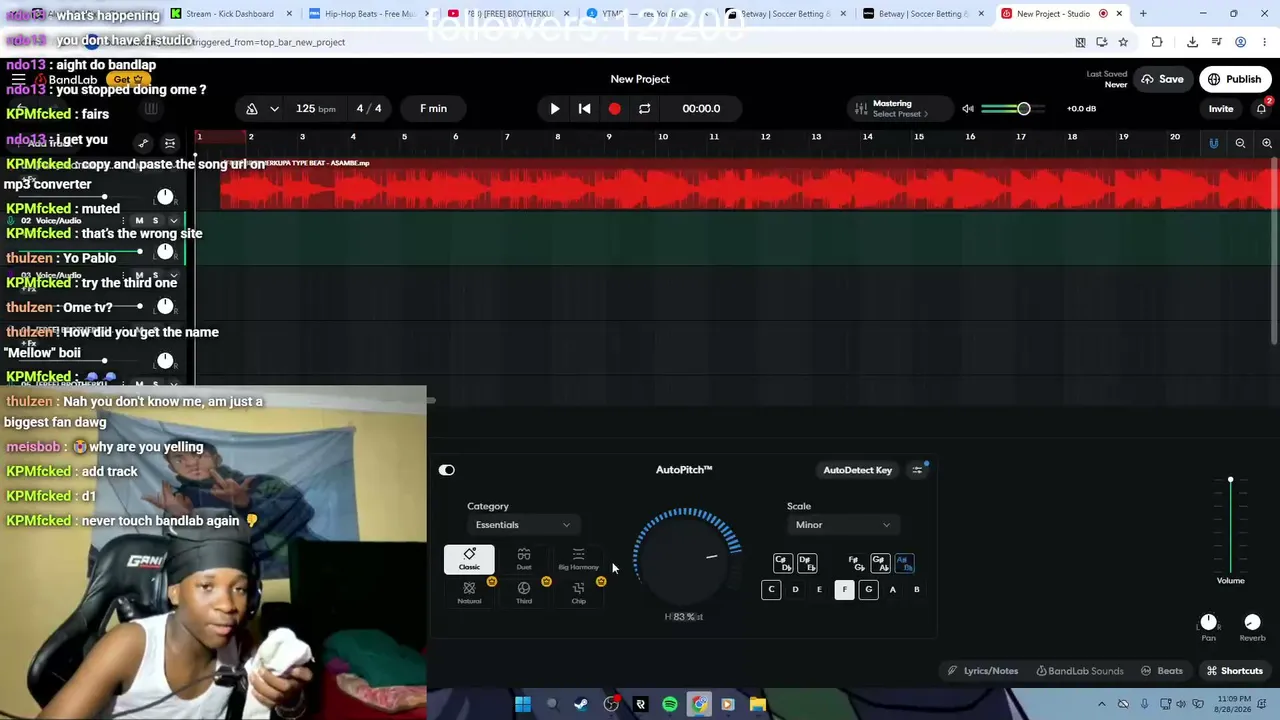Viewport: 1280px width, 720px height.
Task: Open the F min key selector
Action: [x=434, y=108]
